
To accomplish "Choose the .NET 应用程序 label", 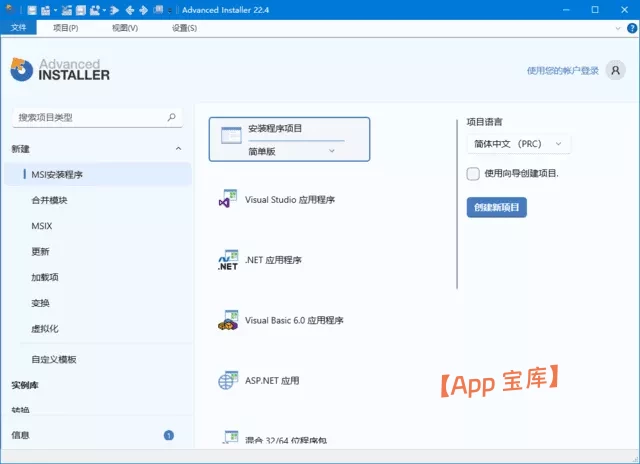I will 273,260.
